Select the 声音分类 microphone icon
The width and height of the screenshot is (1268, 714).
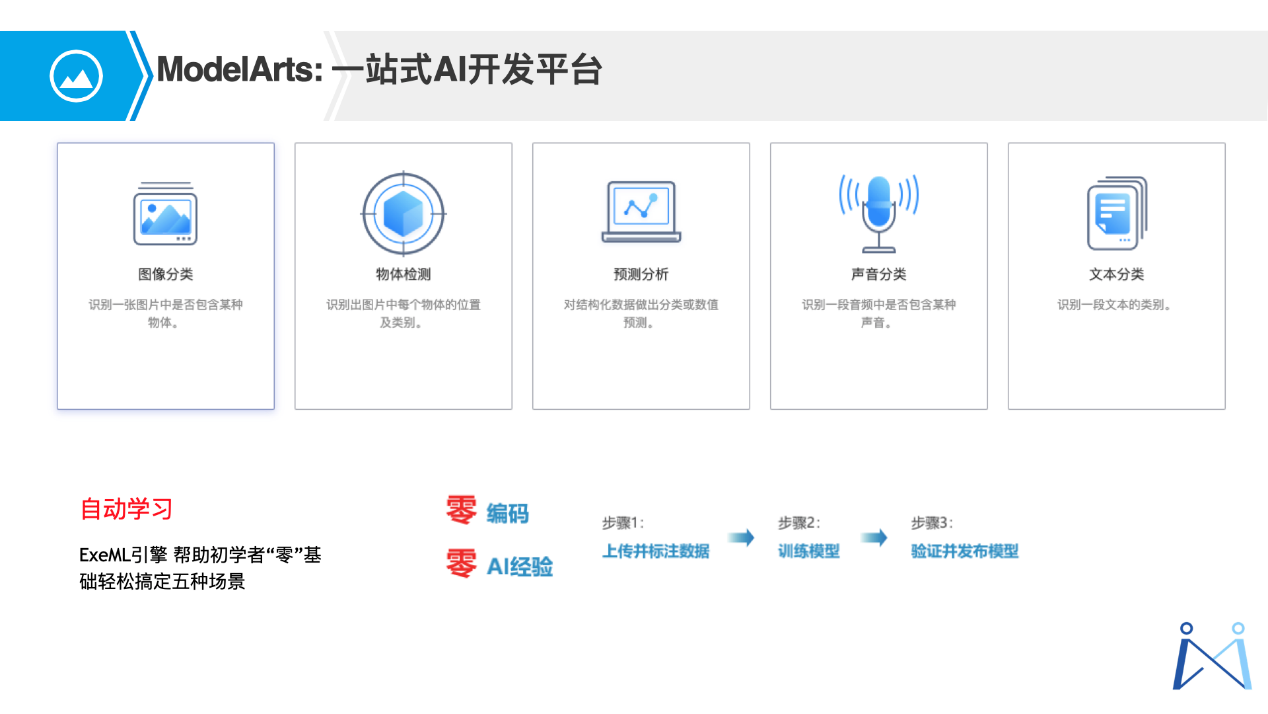click(x=878, y=210)
